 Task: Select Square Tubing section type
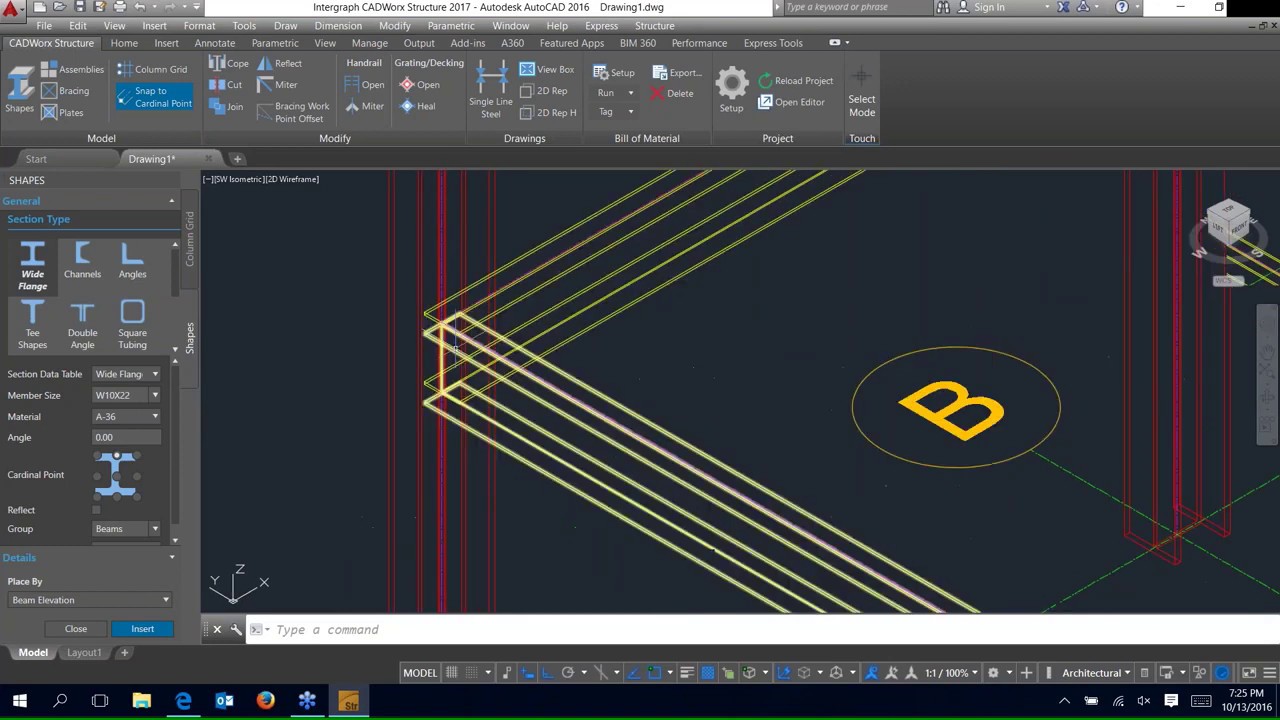pyautogui.click(x=132, y=325)
